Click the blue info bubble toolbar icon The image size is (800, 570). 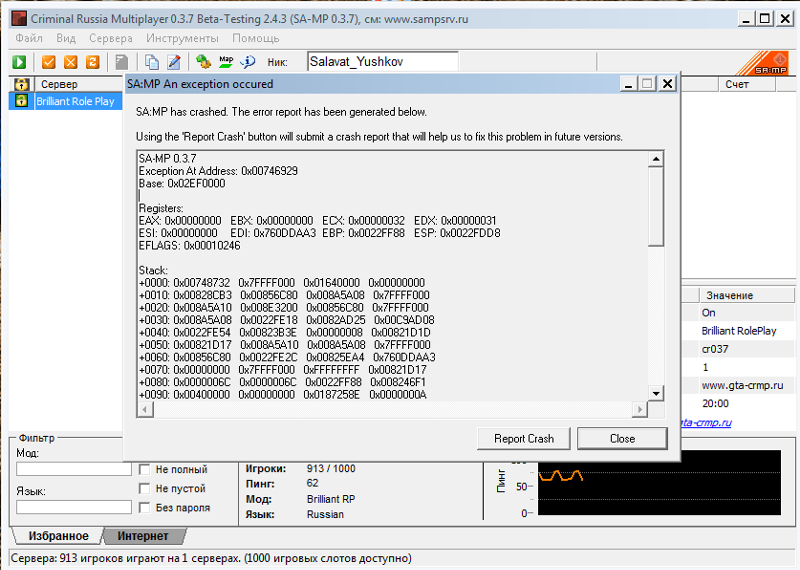point(248,62)
